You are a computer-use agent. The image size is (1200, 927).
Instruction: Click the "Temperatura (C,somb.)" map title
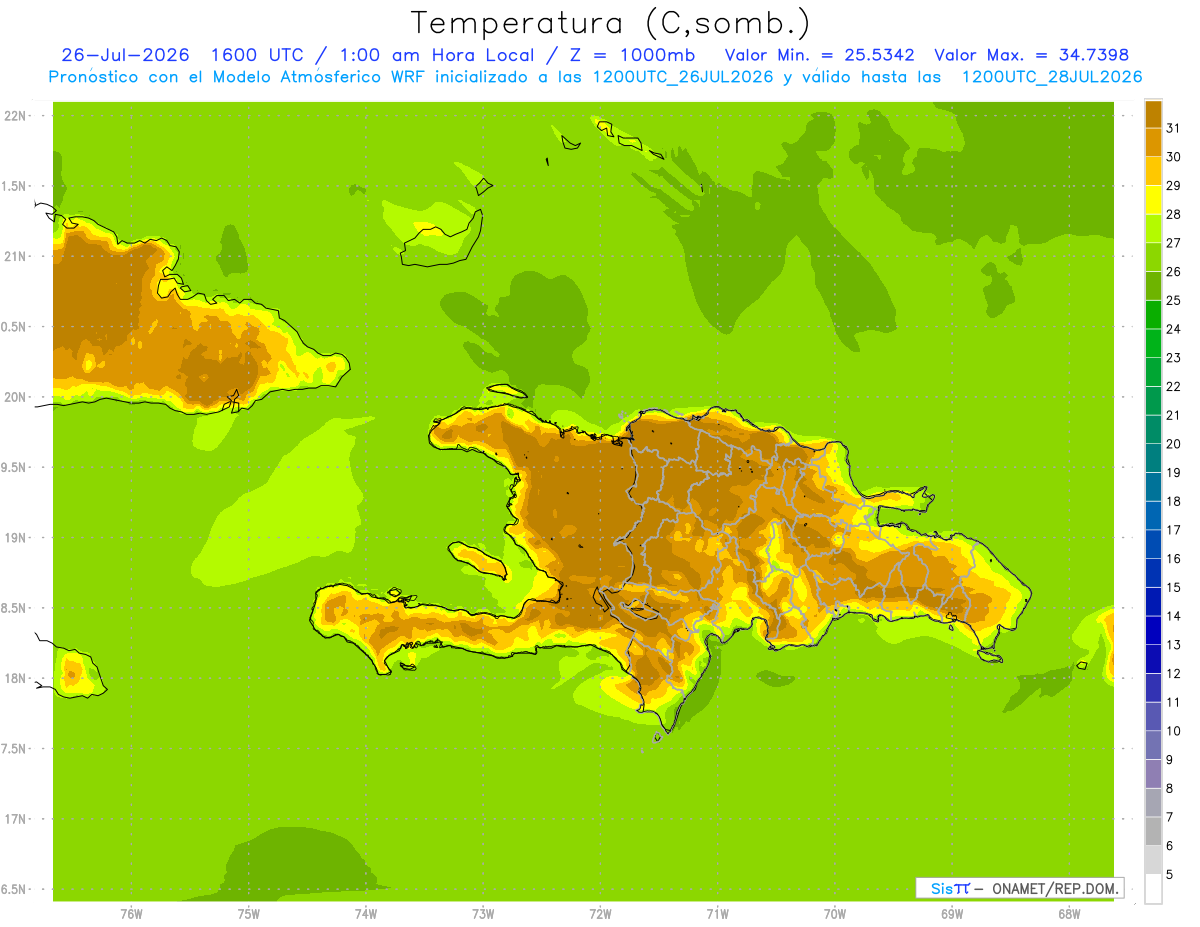pyautogui.click(x=611, y=23)
